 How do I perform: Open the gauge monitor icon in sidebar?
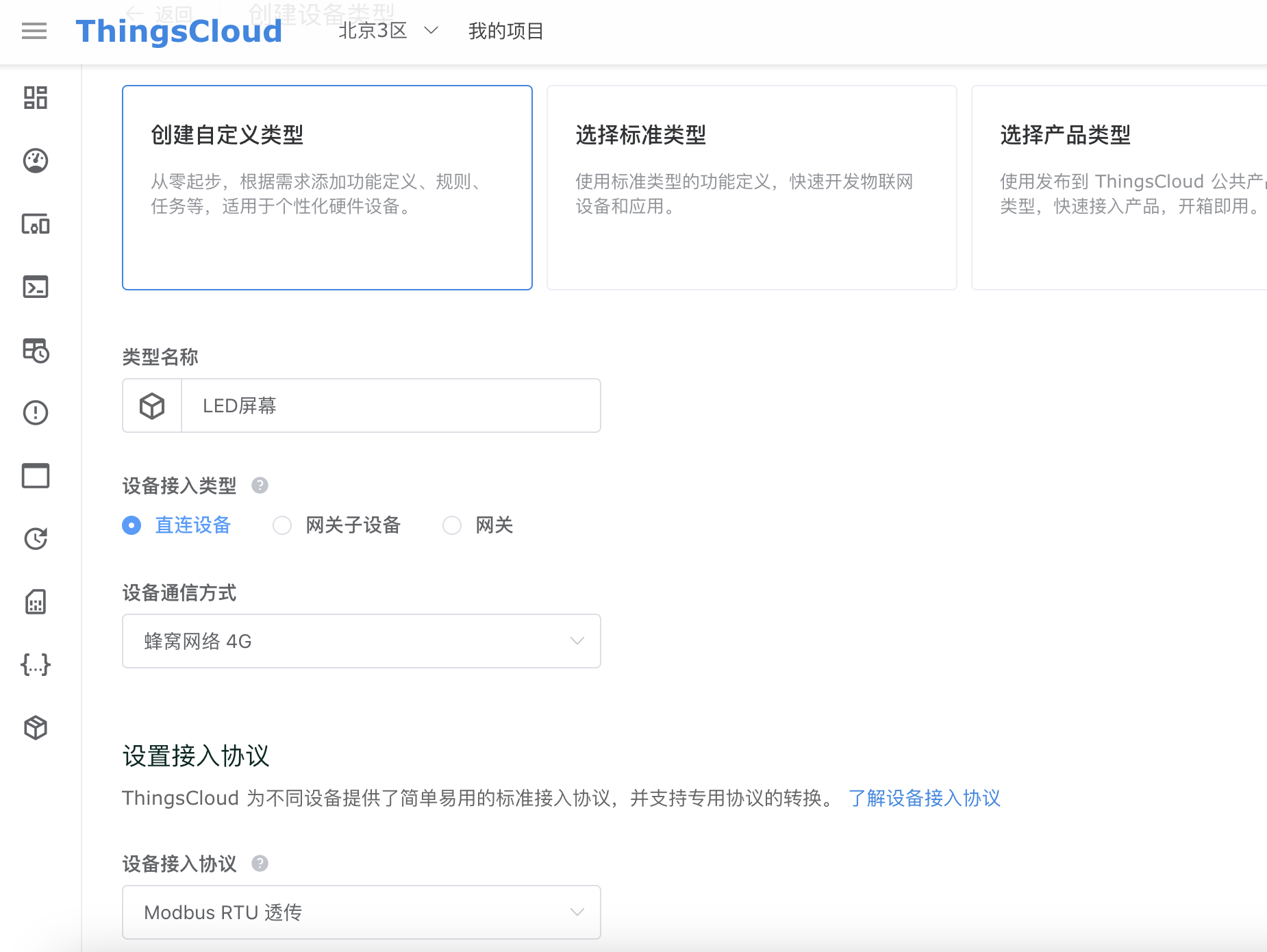pyautogui.click(x=36, y=160)
